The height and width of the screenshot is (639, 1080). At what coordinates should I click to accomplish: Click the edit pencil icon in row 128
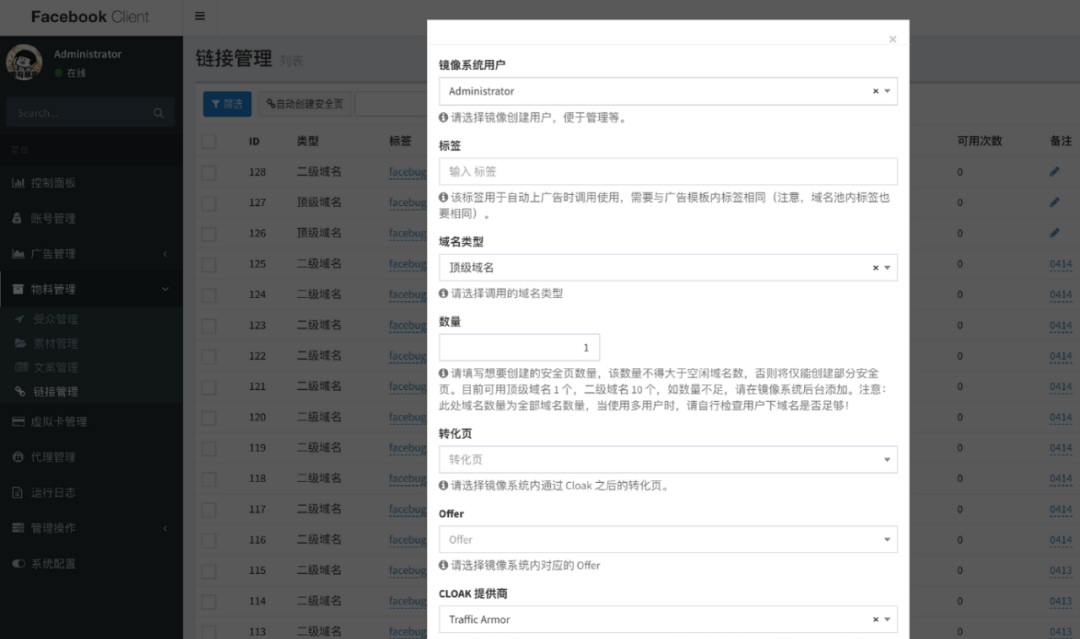[x=1055, y=171]
